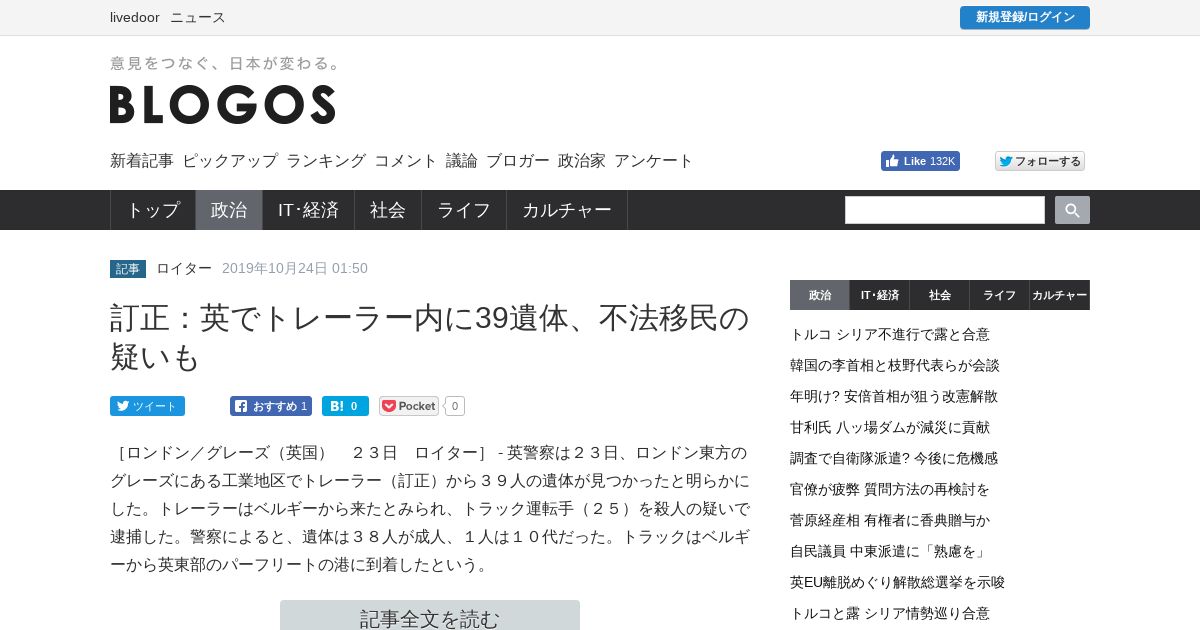Click the Hatena B! bookmark button
This screenshot has width=1200, height=630.
[x=345, y=406]
